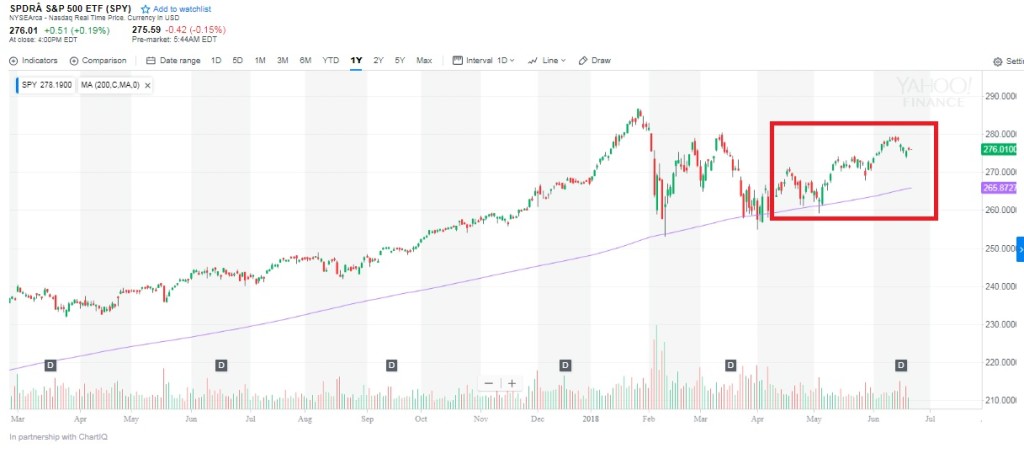The width and height of the screenshot is (1024, 459).
Task: Click the dividend marker near February 2018
Action: 565,365
